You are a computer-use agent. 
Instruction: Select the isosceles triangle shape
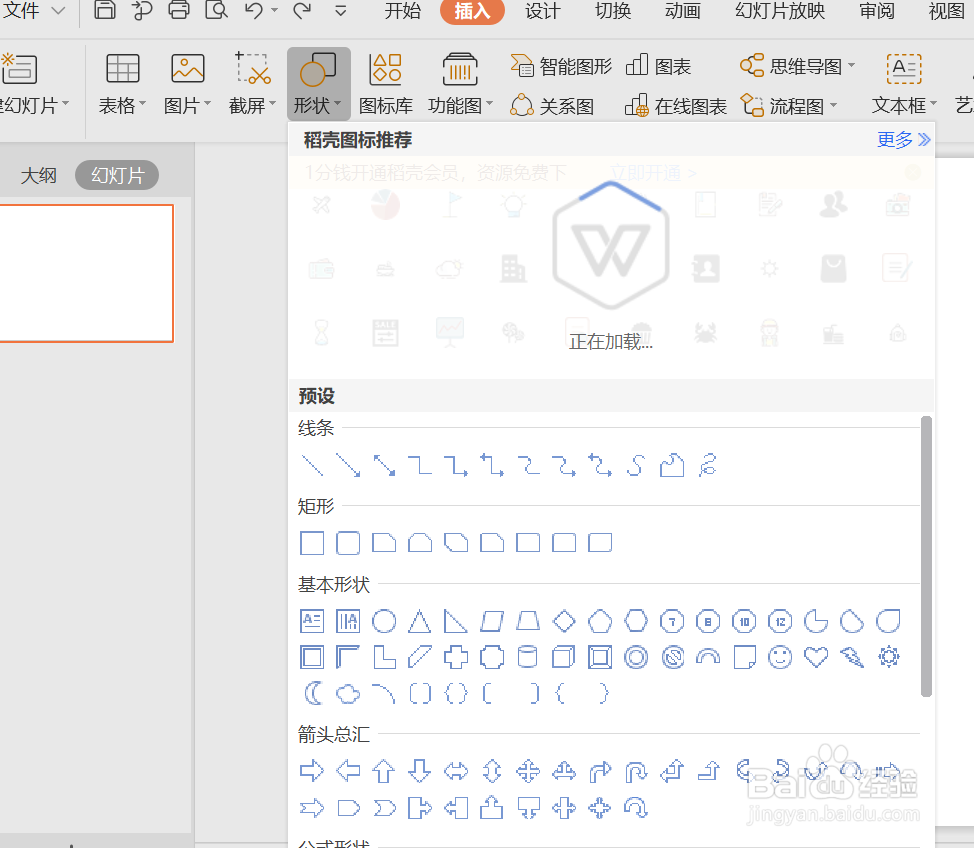click(x=420, y=621)
